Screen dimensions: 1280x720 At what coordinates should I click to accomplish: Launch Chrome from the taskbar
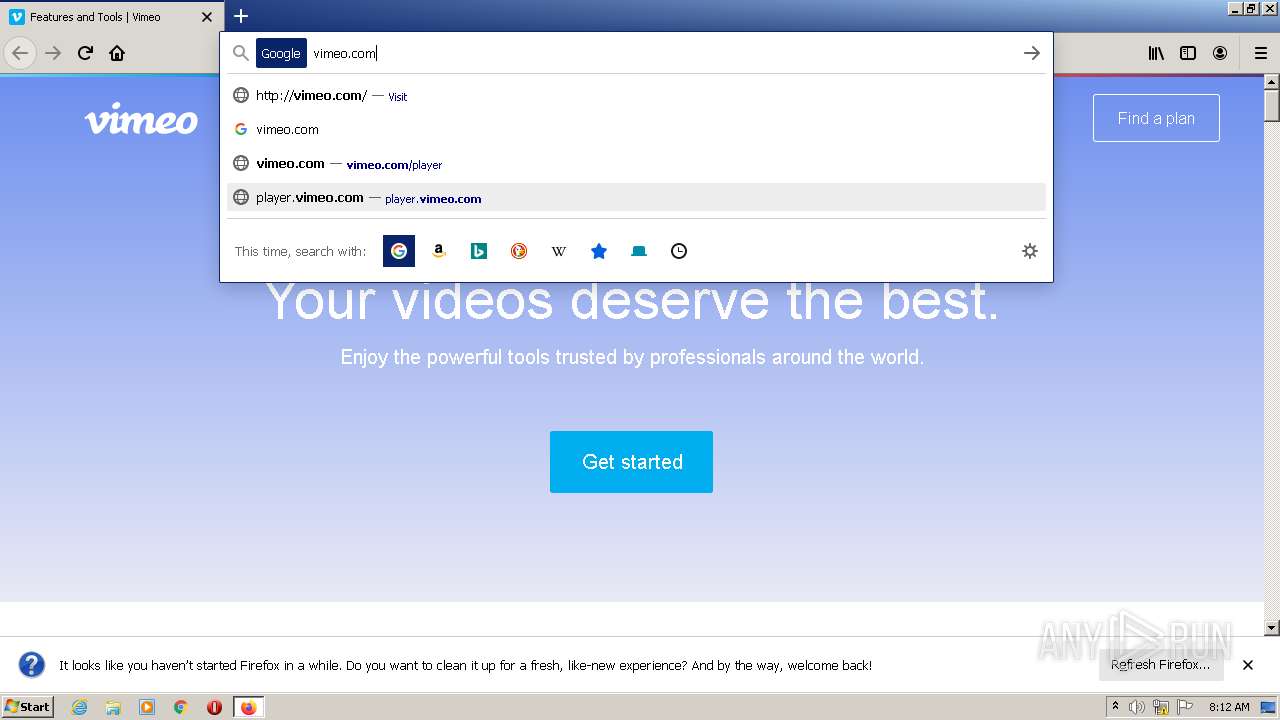tap(181, 707)
